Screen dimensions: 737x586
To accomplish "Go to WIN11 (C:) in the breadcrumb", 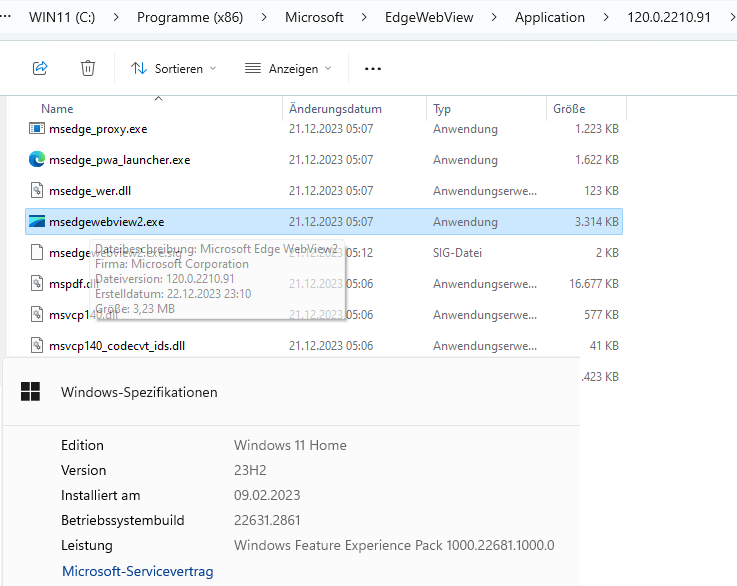I will coord(62,17).
